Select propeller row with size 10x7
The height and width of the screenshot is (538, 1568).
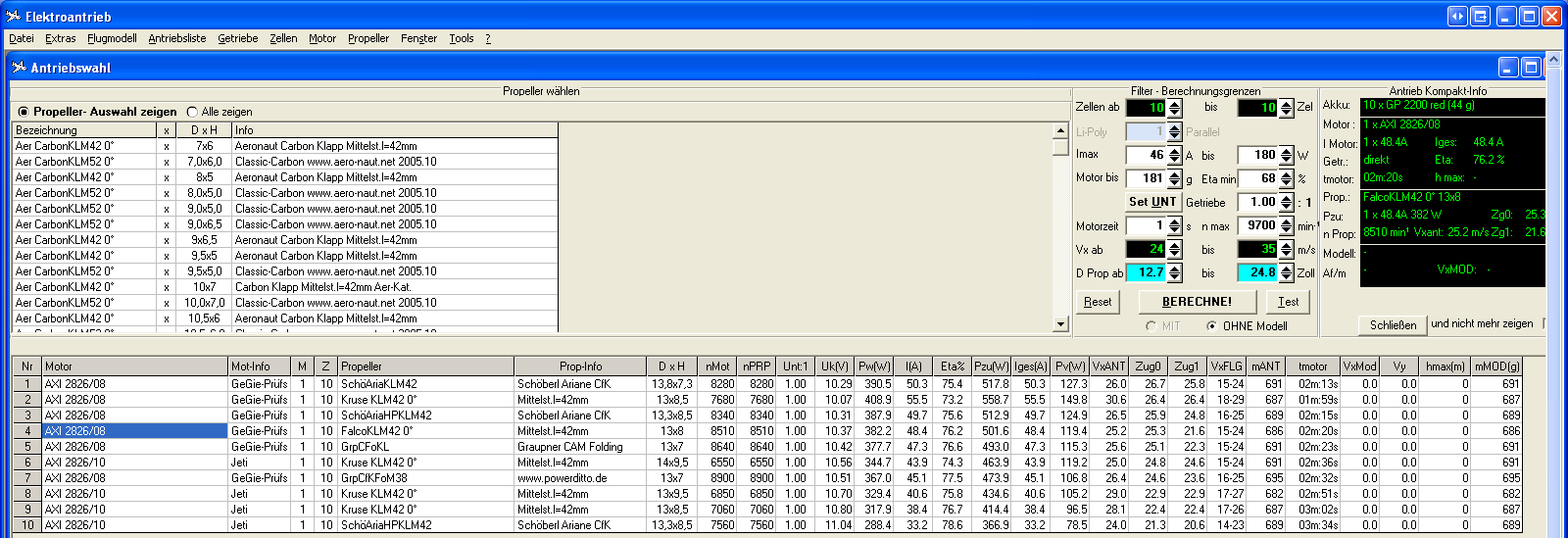tap(285, 287)
